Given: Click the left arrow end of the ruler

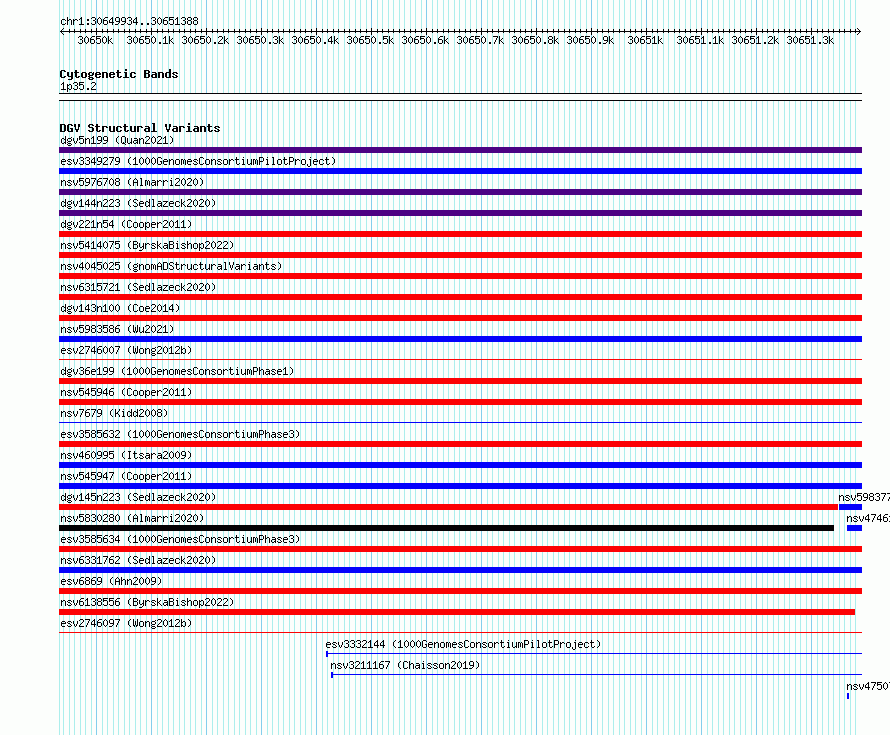Looking at the screenshot, I should [62, 31].
